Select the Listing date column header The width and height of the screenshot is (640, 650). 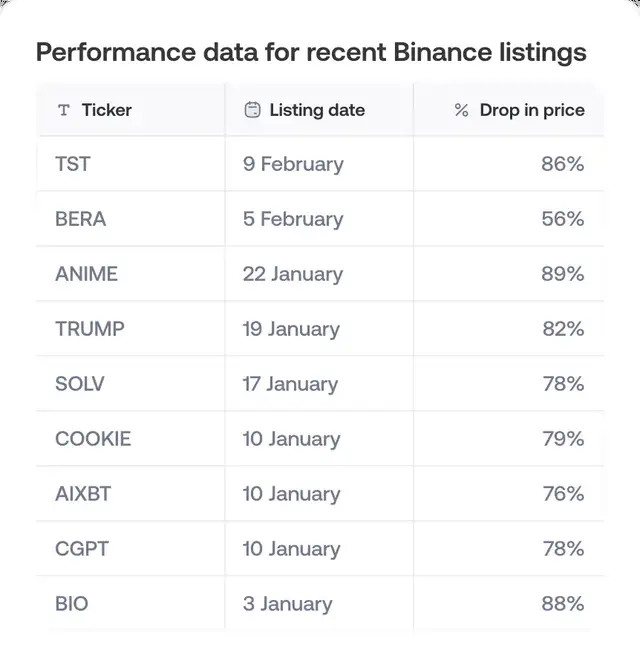click(316, 110)
